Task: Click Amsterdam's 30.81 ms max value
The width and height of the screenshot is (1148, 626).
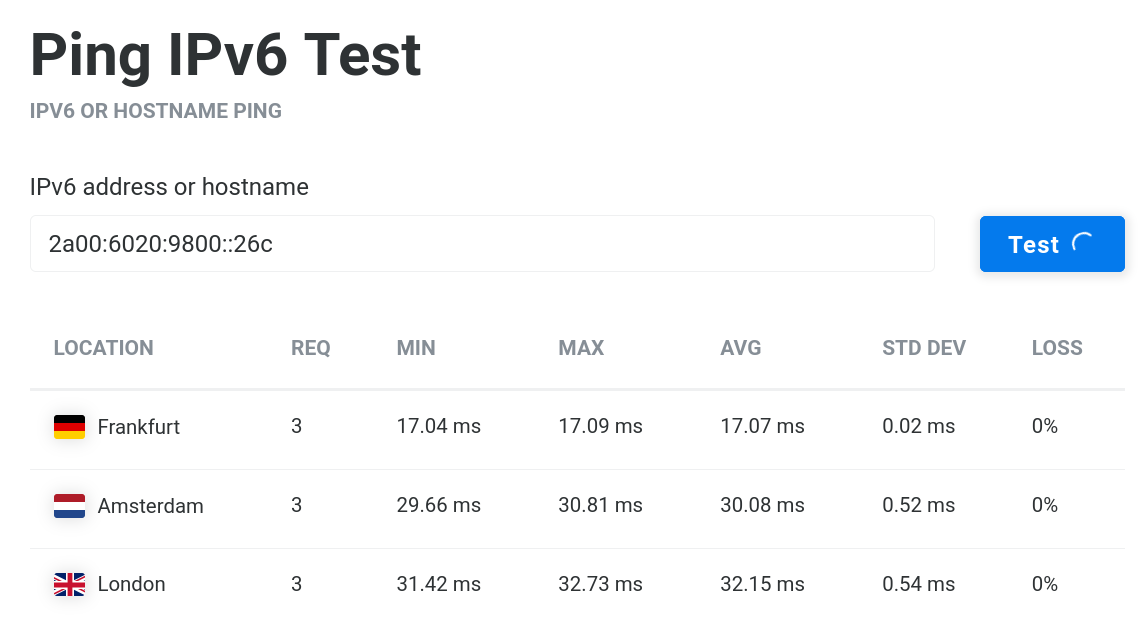Action: (x=600, y=505)
